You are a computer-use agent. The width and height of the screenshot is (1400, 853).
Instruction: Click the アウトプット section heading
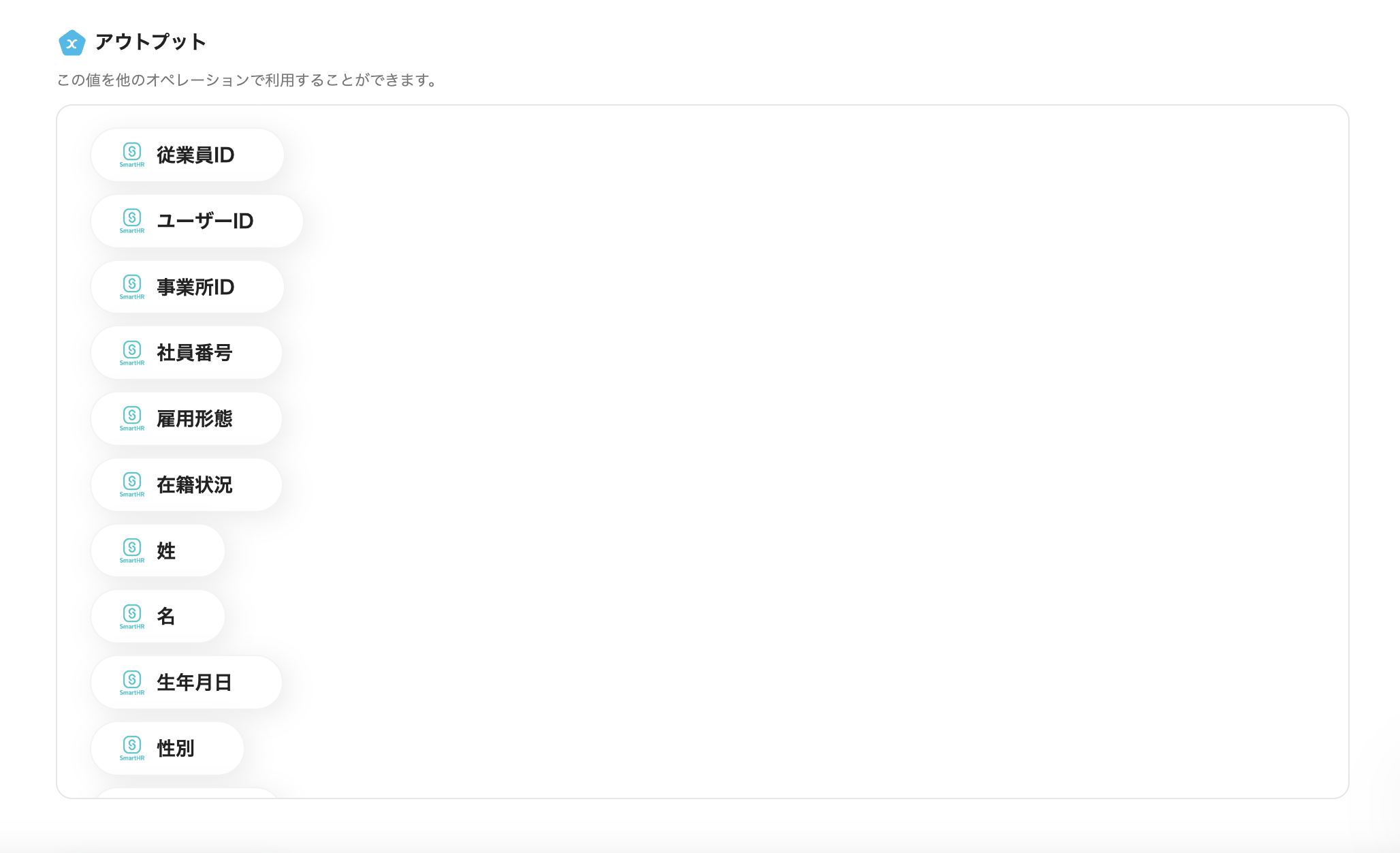pyautogui.click(x=150, y=42)
